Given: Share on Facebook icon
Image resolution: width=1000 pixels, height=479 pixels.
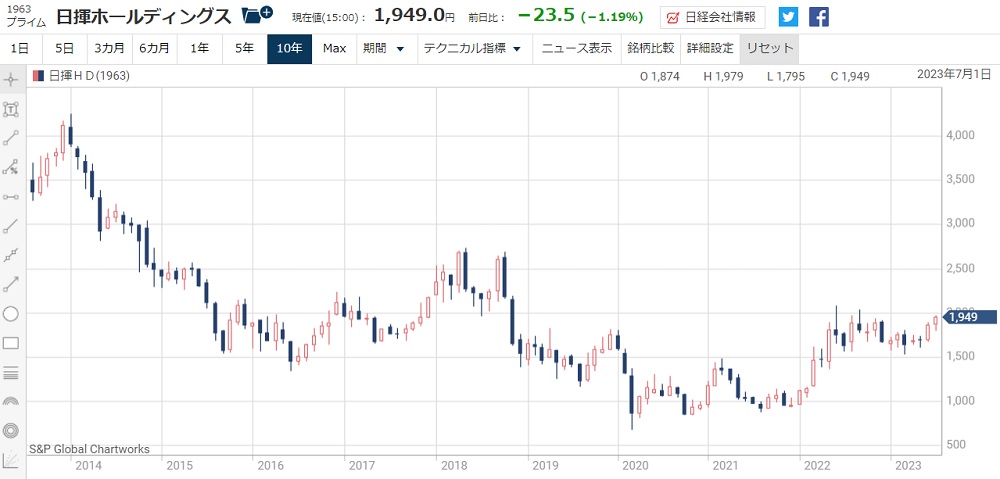Looking at the screenshot, I should [x=819, y=17].
